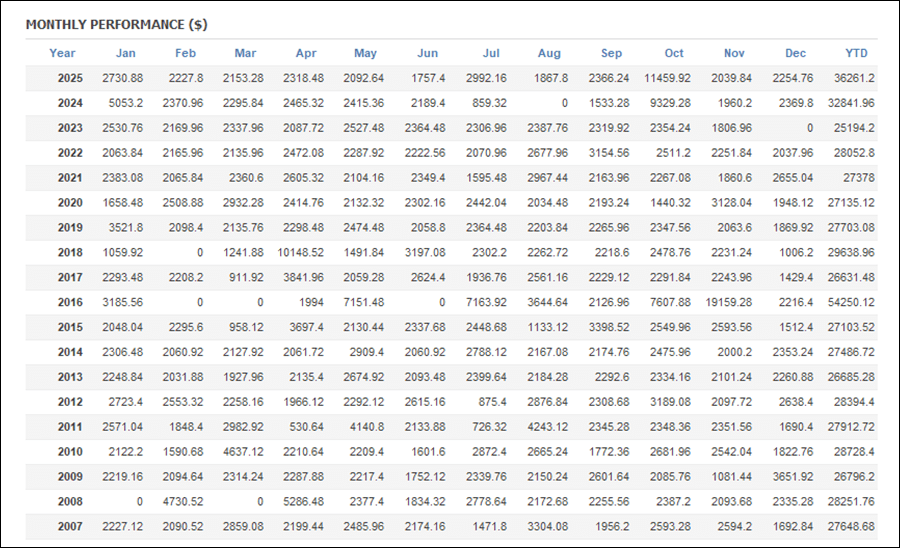
Task: Click the Apr column header
Action: pos(306,53)
